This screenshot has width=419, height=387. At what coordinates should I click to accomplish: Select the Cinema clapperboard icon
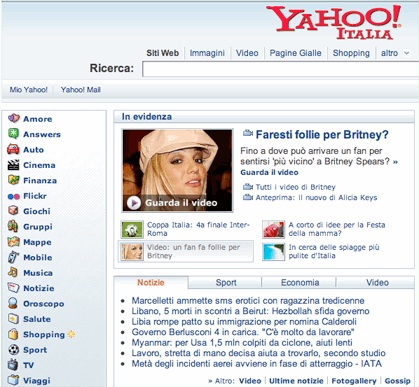tap(13, 165)
